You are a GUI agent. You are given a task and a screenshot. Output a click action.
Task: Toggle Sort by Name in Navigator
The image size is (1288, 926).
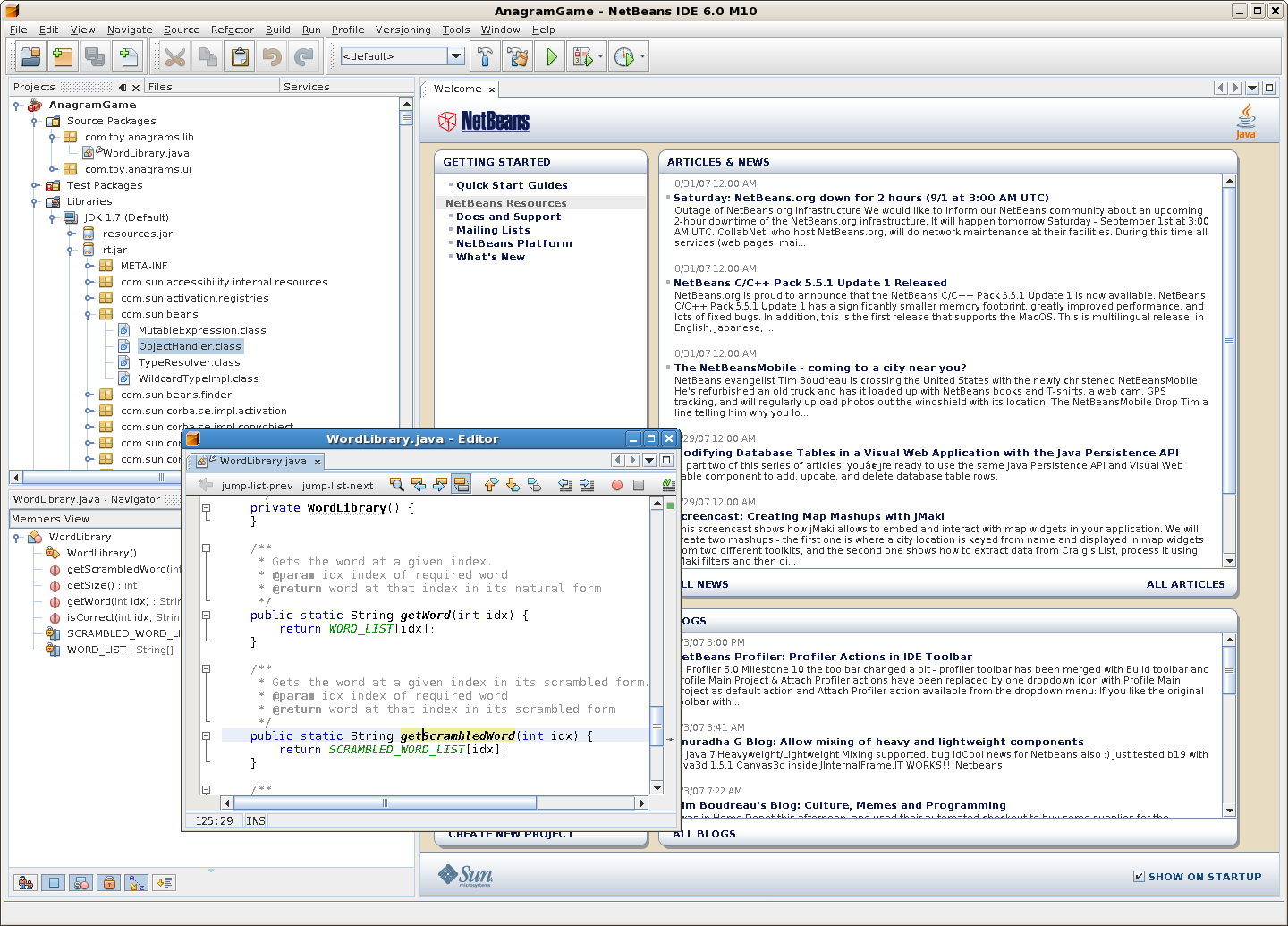pos(136,883)
